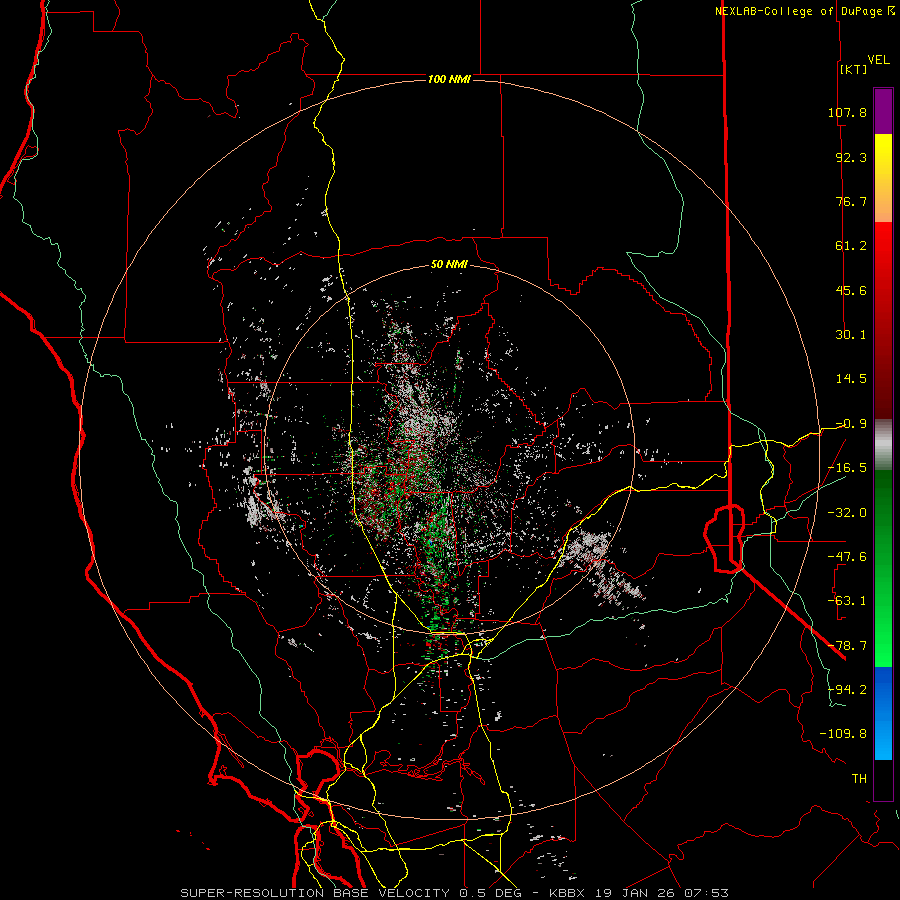The width and height of the screenshot is (900, 900).
Task: Click the -16.5 value on velocity scale
Action: click(847, 468)
